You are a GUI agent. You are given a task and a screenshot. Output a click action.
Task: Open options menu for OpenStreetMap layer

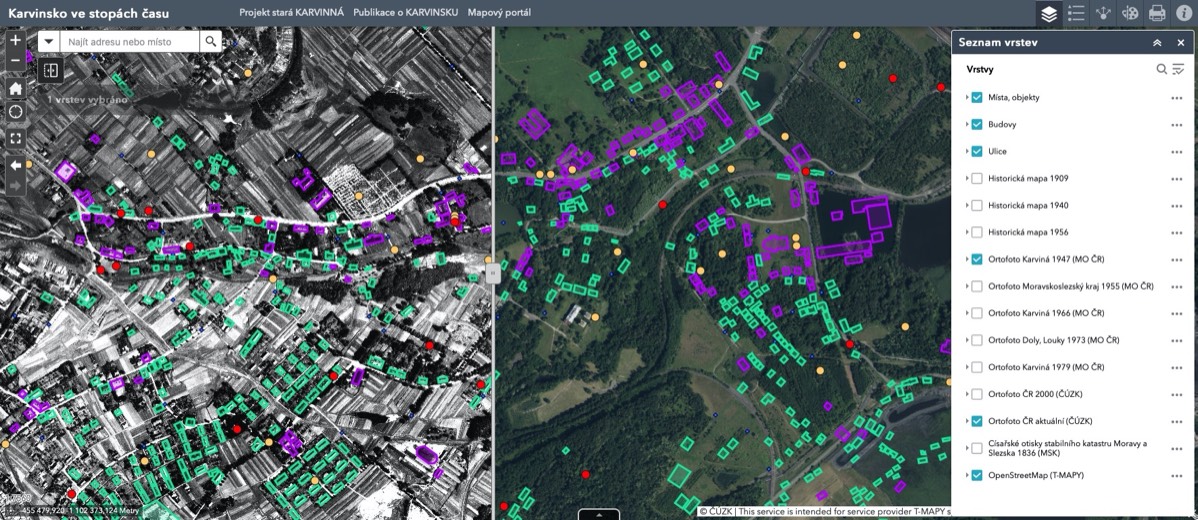1176,475
